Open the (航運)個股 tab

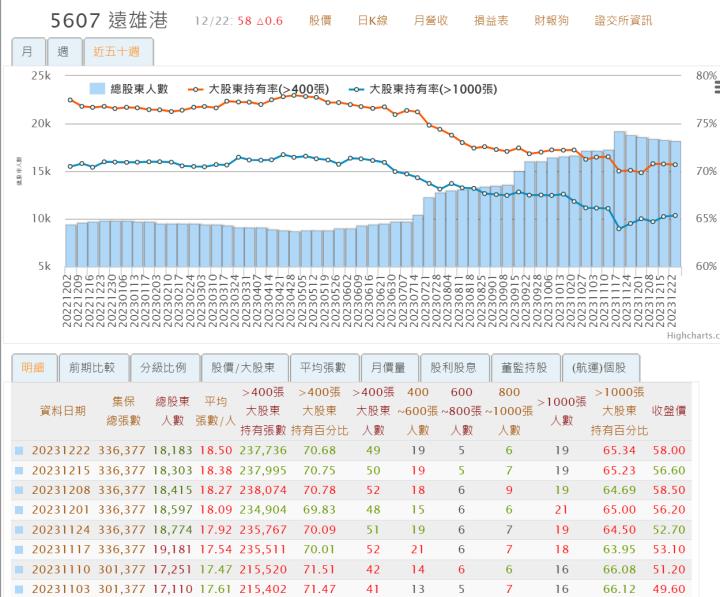[601, 367]
